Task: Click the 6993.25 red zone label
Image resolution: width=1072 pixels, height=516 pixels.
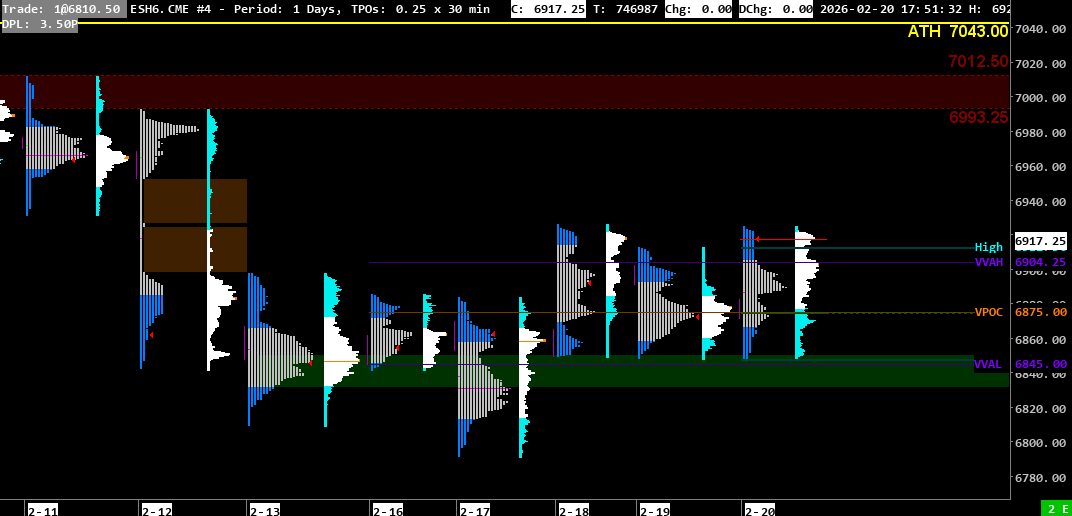Action: click(978, 117)
